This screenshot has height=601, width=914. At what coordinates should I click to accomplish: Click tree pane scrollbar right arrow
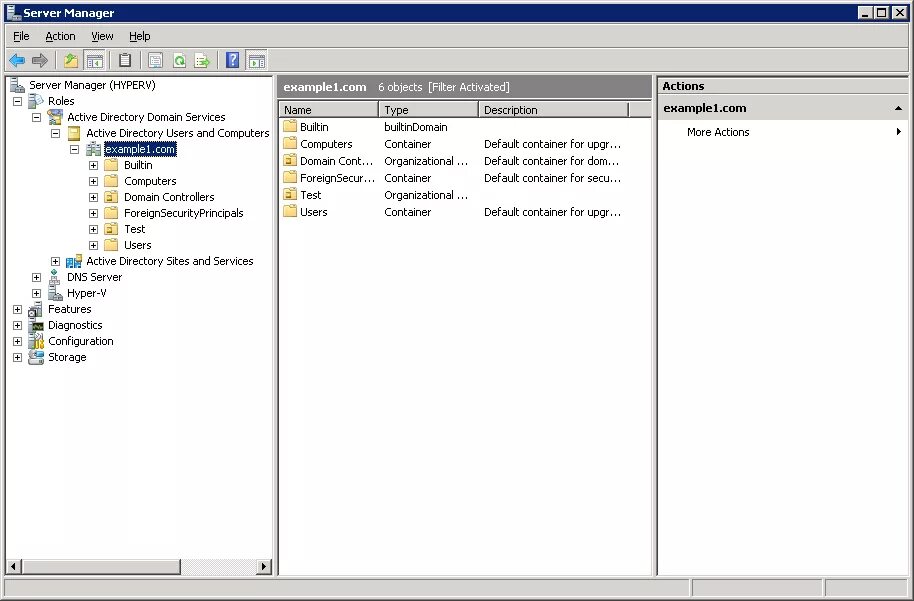pos(264,566)
